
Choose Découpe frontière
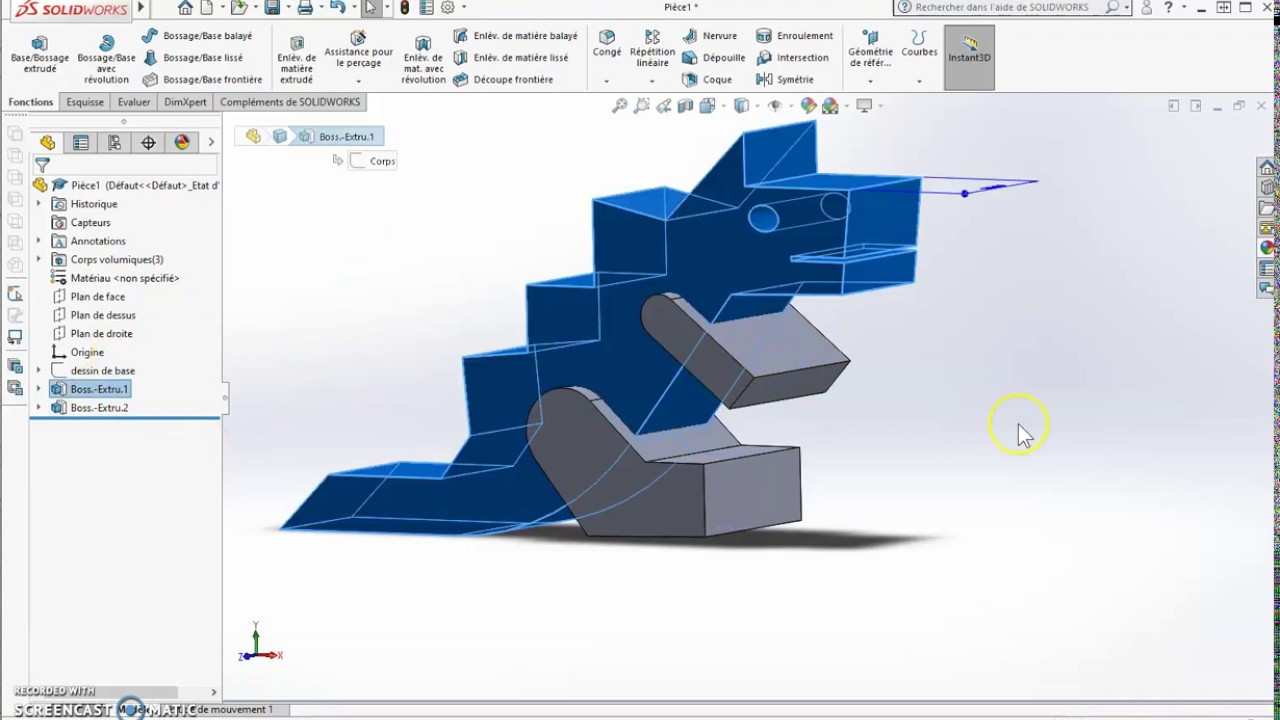503,80
